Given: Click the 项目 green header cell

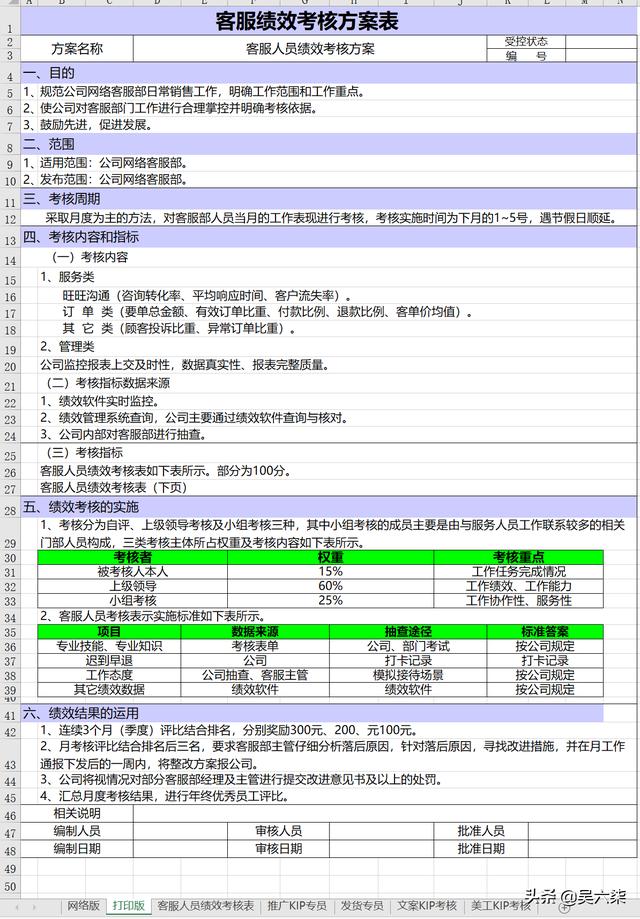Looking at the screenshot, I should (x=109, y=632).
